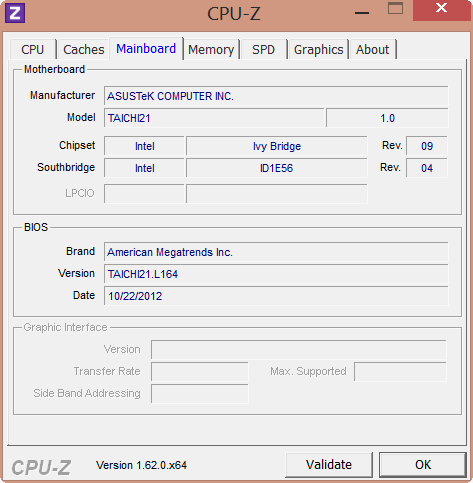Click the BIOS brand American Megatrends Inc.
This screenshot has width=473, height=483.
tap(276, 252)
